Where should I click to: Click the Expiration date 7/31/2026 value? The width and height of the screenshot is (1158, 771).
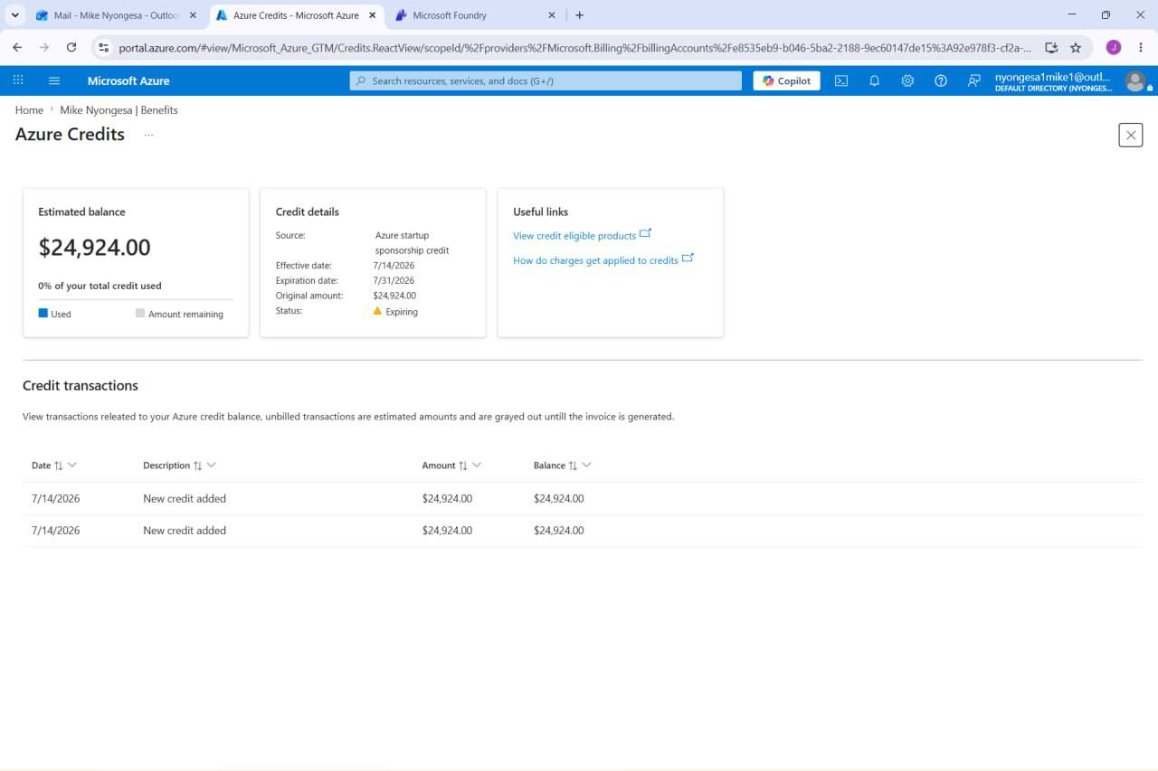coord(394,281)
